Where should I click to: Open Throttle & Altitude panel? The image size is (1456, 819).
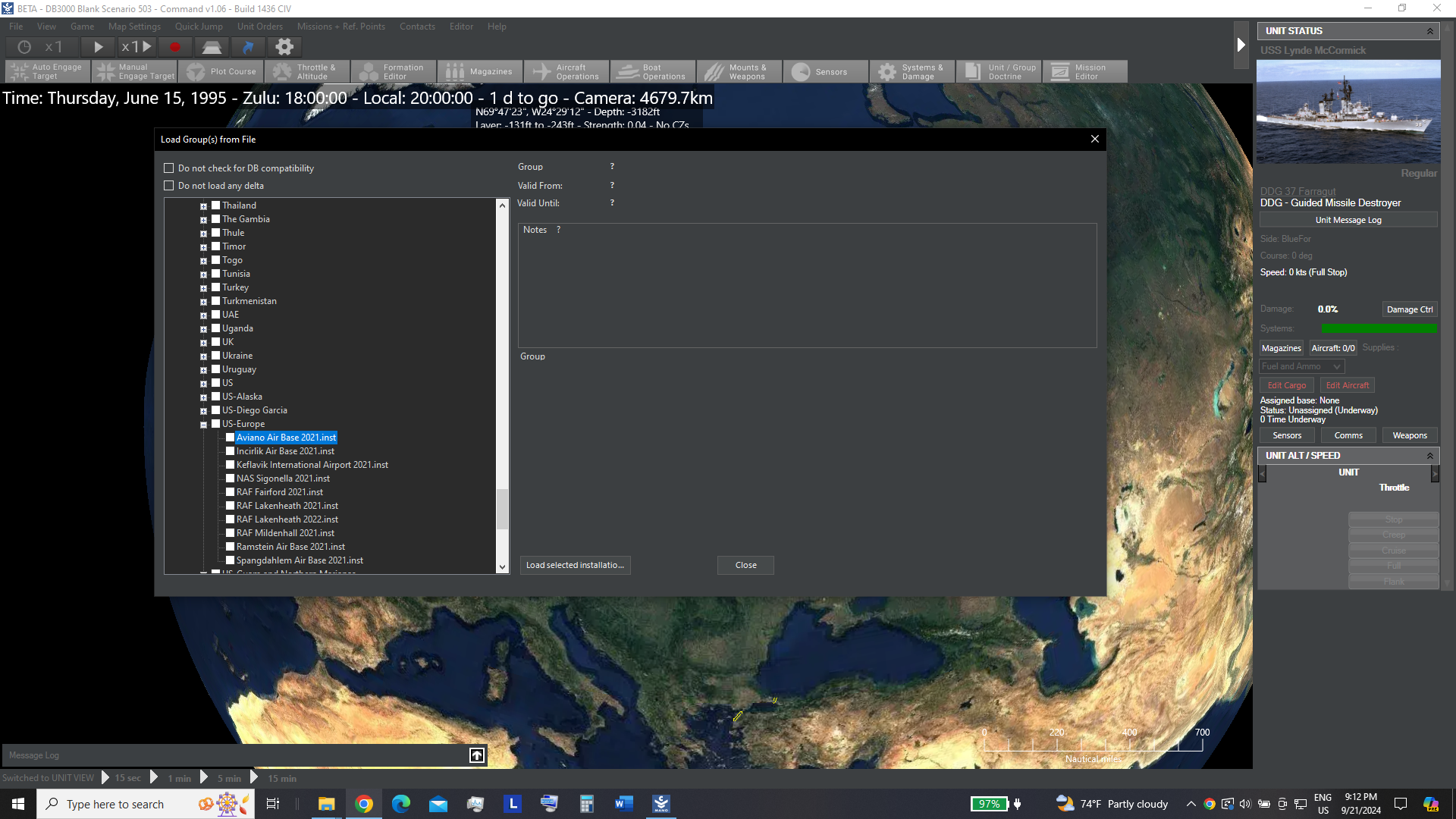point(307,71)
